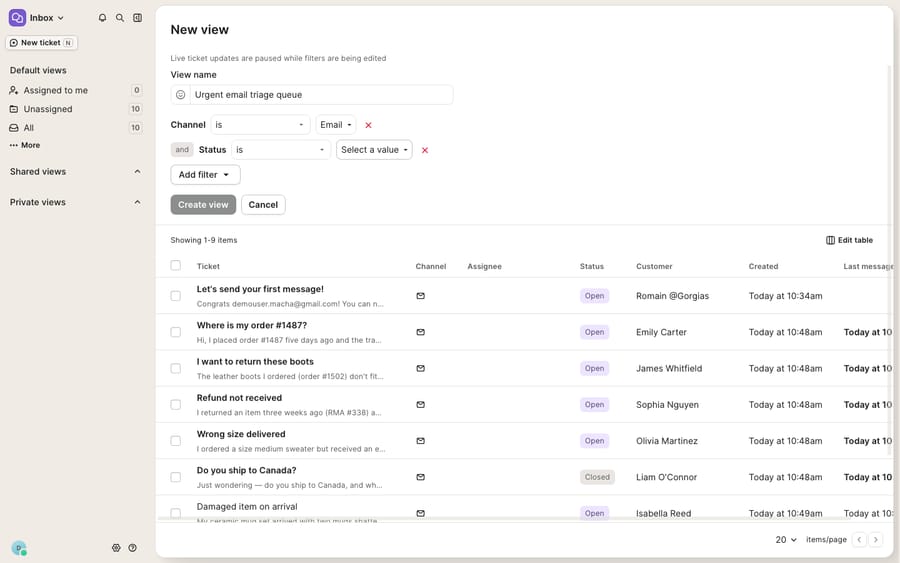The height and width of the screenshot is (563, 900).
Task: Click customer name 'Romain @Gorgias'
Action: pos(672,296)
